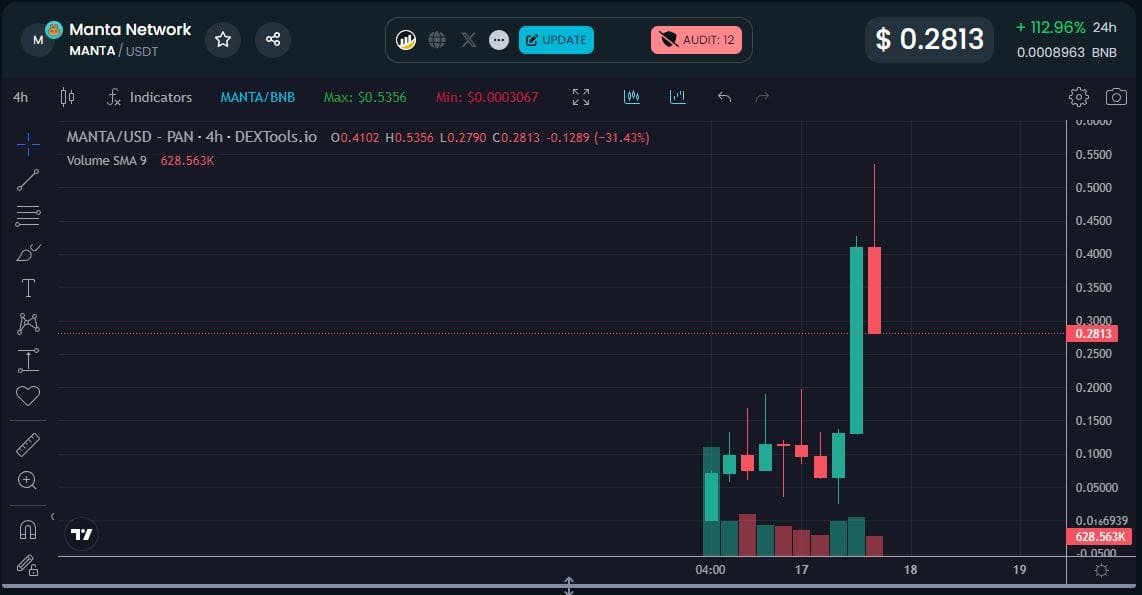Switch to the MANTA/BNB pair
The width and height of the screenshot is (1142, 595).
(x=257, y=97)
